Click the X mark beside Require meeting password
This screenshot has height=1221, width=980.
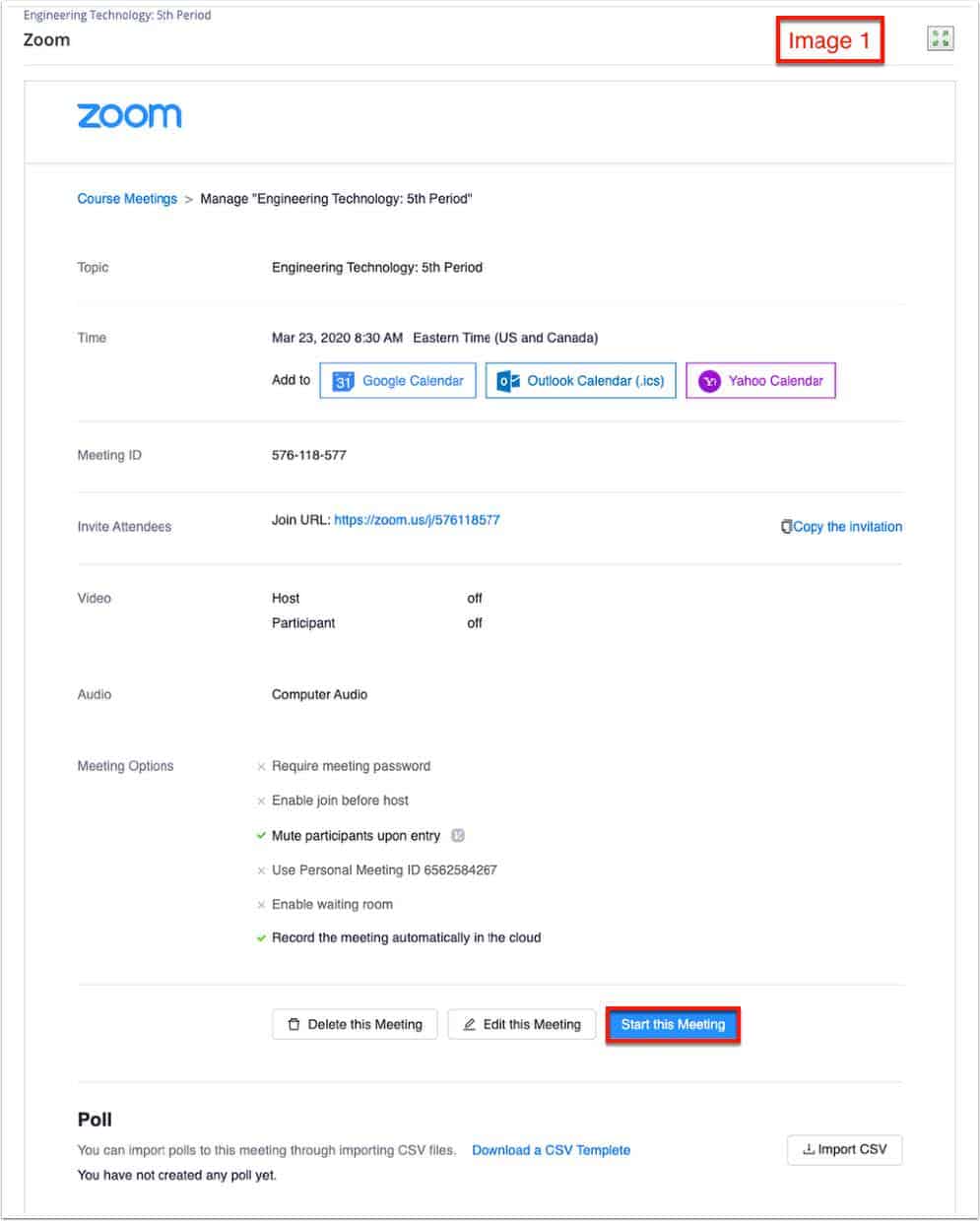tap(261, 766)
